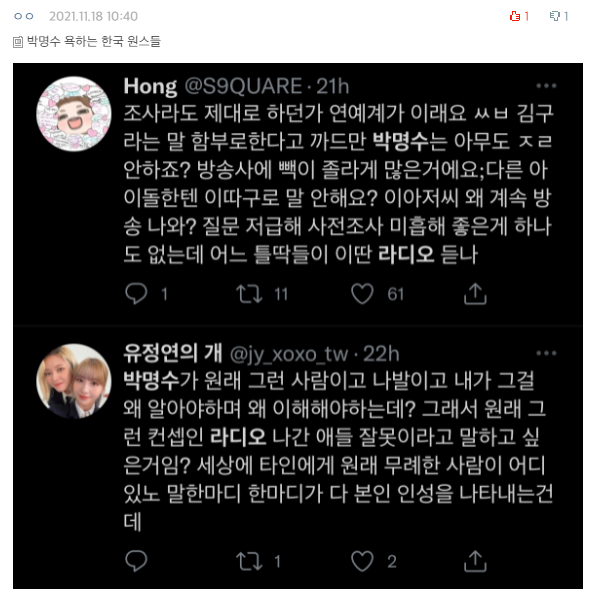Click the @S9QUARE handle
Viewport: 589px width, 594px height.
(x=243, y=86)
